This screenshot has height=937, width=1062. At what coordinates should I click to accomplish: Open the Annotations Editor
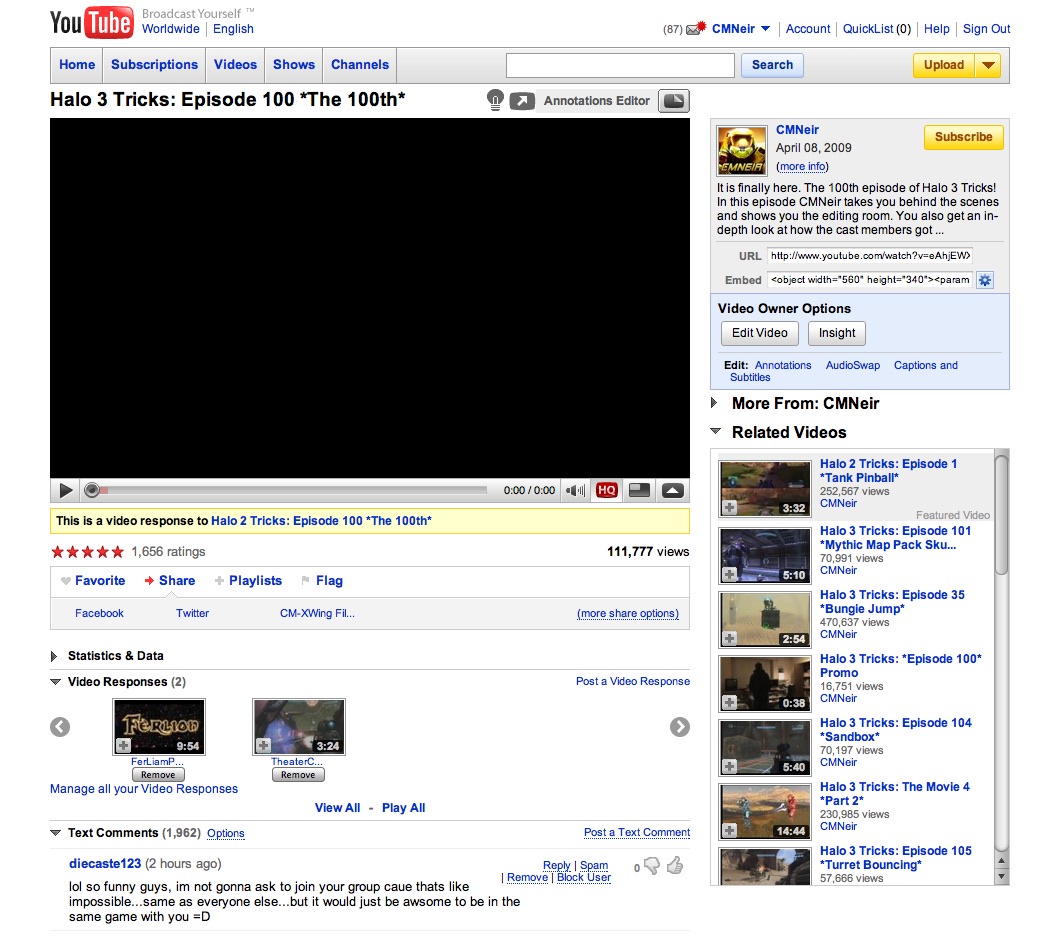point(596,101)
